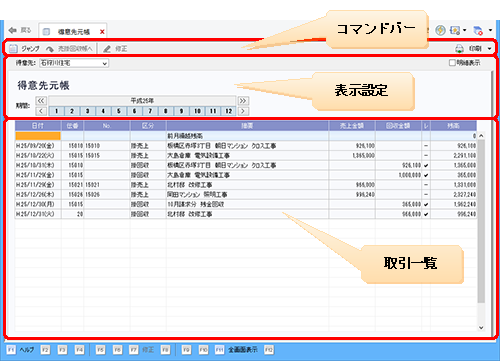500x361 pixels.
Task: Click the 全画面表示 label in function bar
Action: click(243, 350)
